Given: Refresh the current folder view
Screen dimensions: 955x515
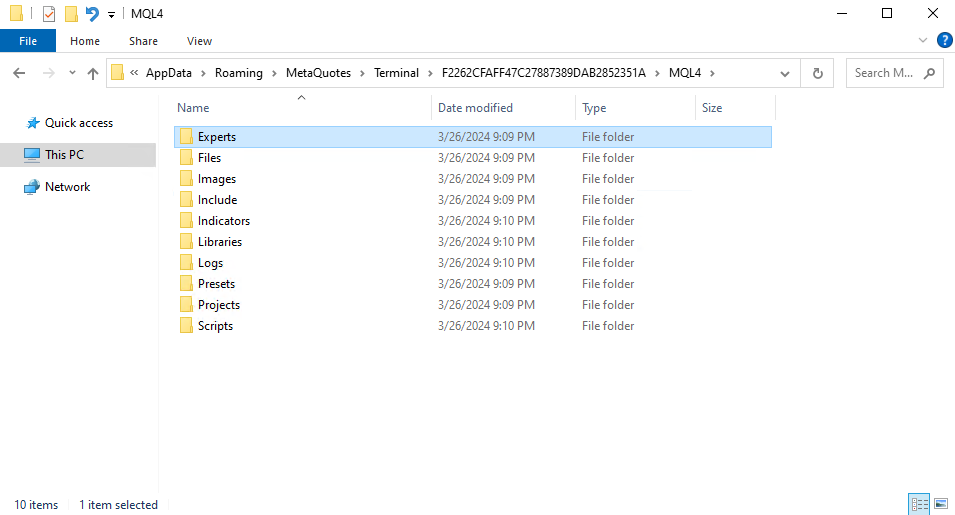Looking at the screenshot, I should point(817,73).
